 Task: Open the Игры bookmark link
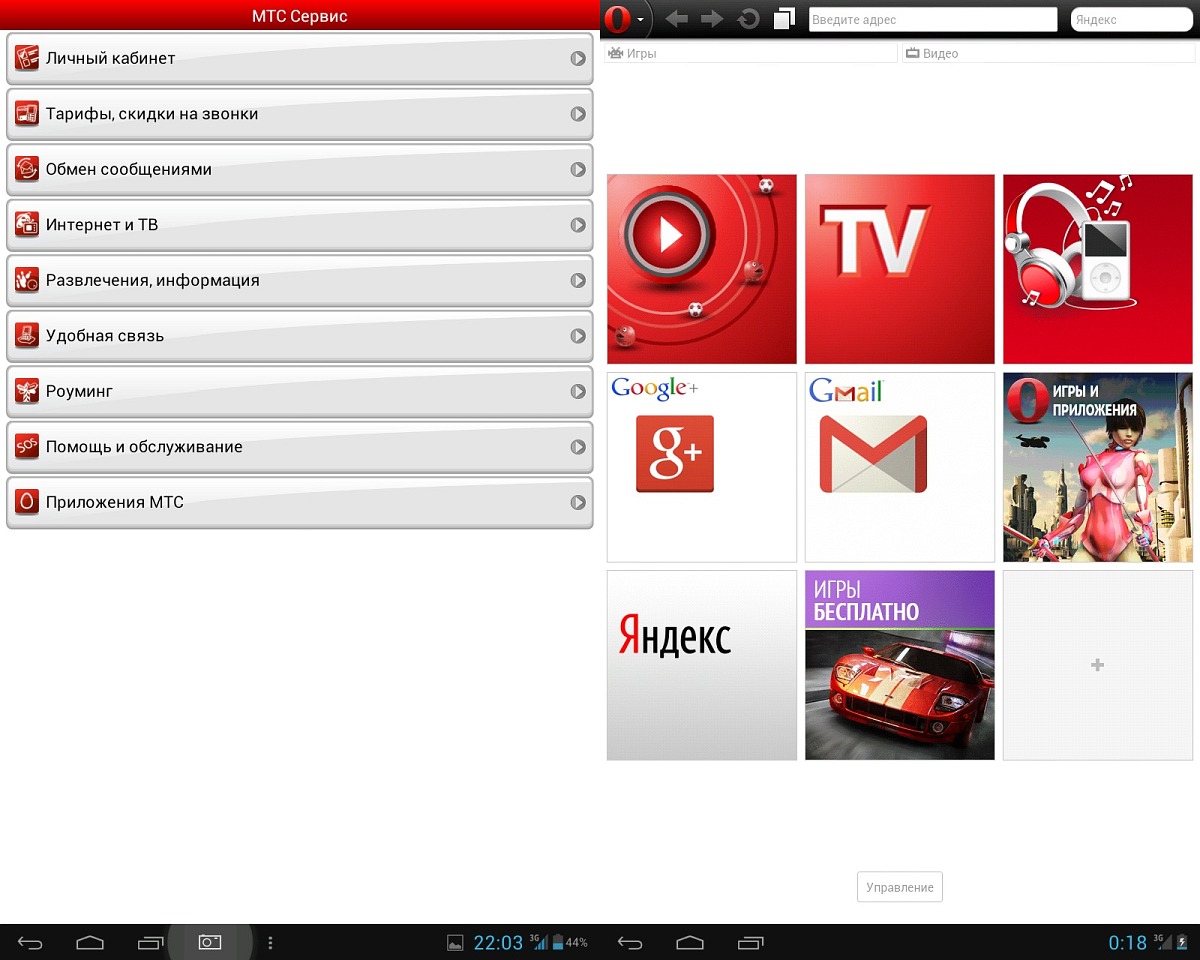751,54
